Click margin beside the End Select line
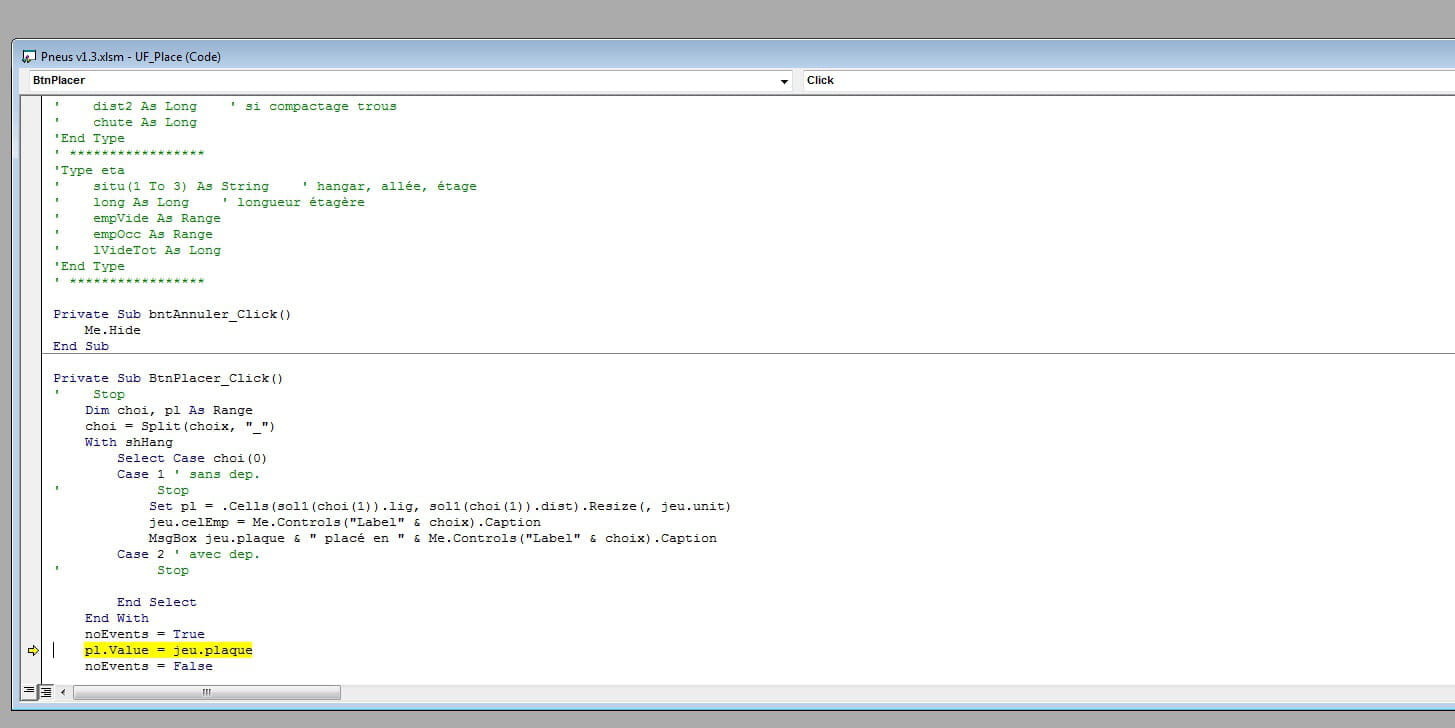This screenshot has width=1455, height=728. (x=32, y=602)
